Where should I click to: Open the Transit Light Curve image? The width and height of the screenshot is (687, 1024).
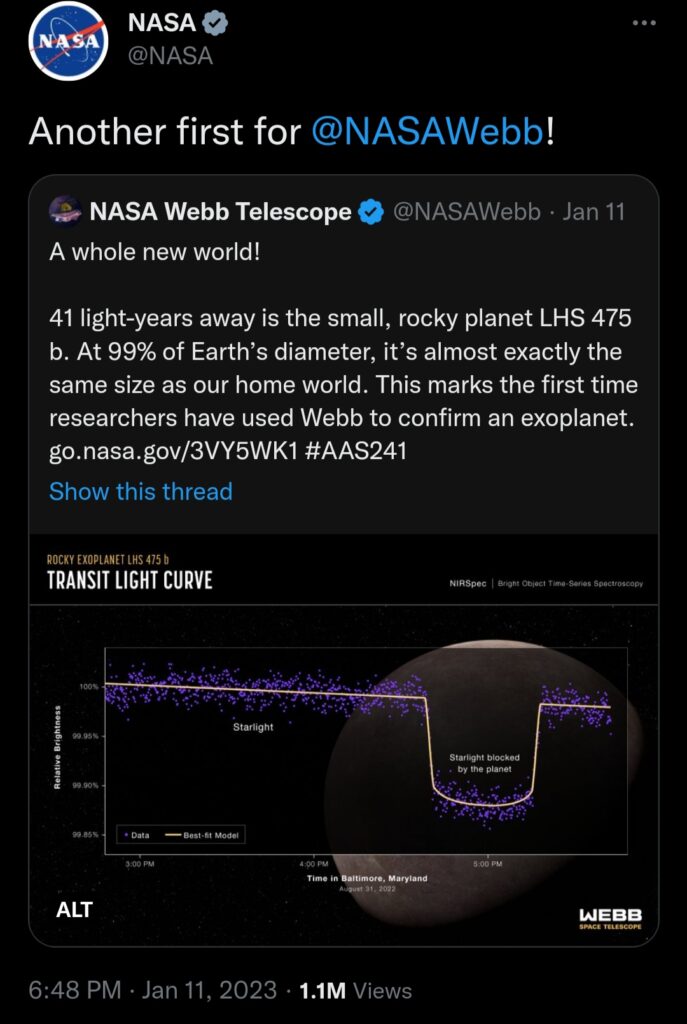click(344, 740)
